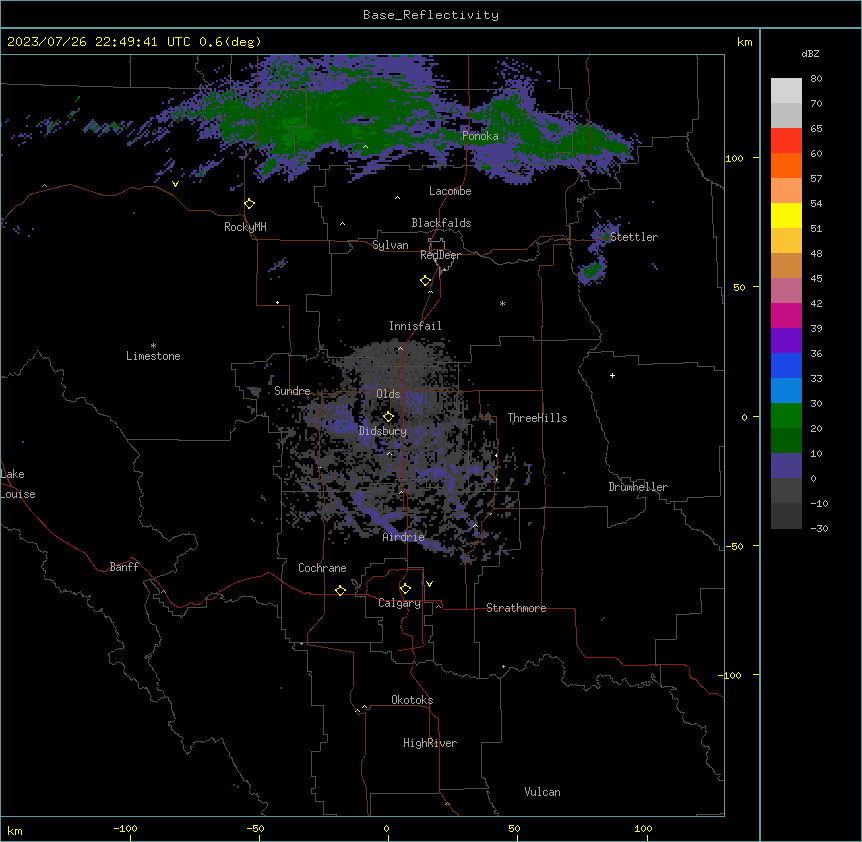Click the Didsbury label
Viewport: 862px width, 842px height.
pyautogui.click(x=383, y=431)
